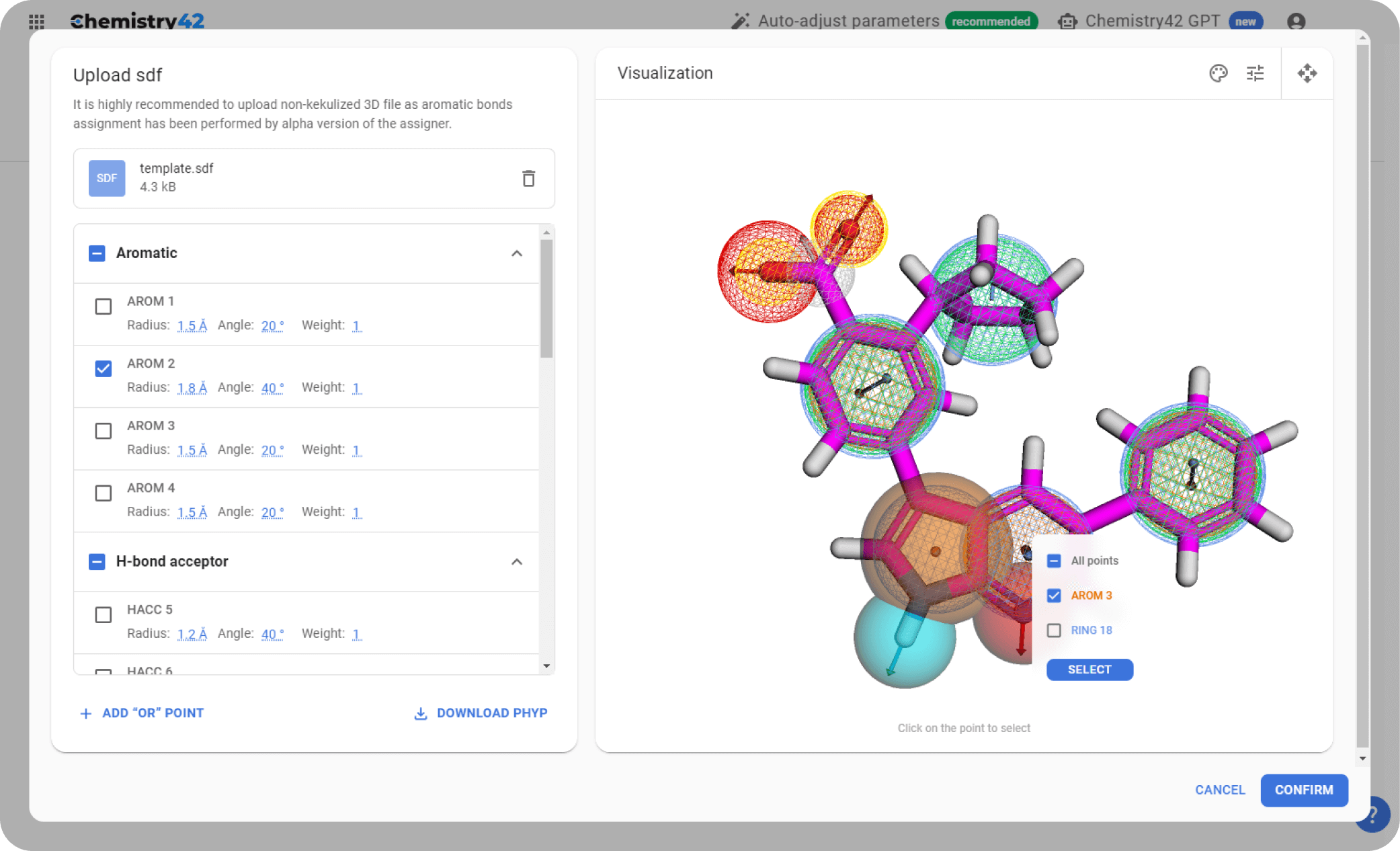Viewport: 1400px width, 851px height.
Task: Toggle the AROM 3 checkbox in the list
Action: 104,431
